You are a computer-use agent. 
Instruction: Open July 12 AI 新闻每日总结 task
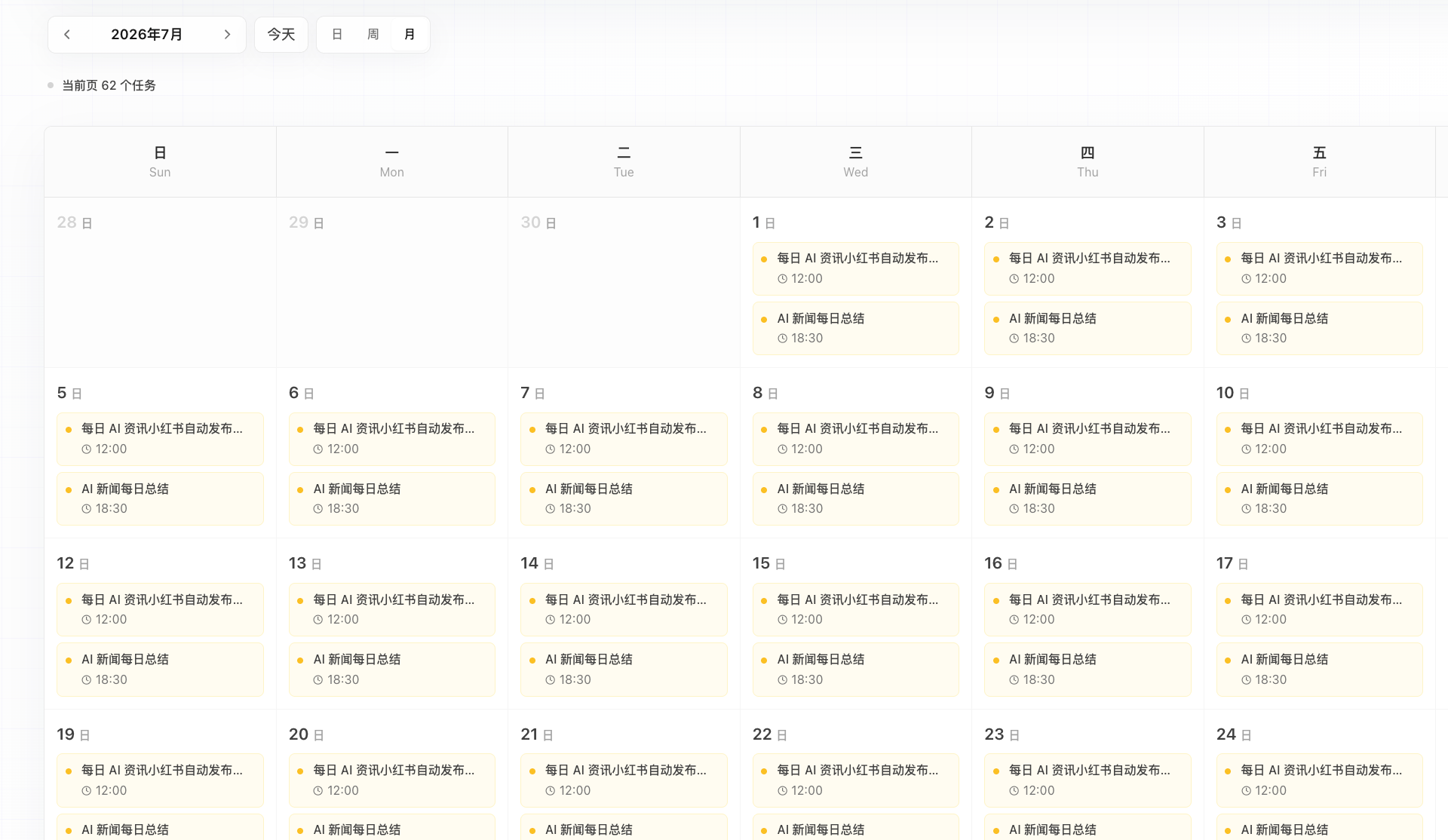point(160,669)
